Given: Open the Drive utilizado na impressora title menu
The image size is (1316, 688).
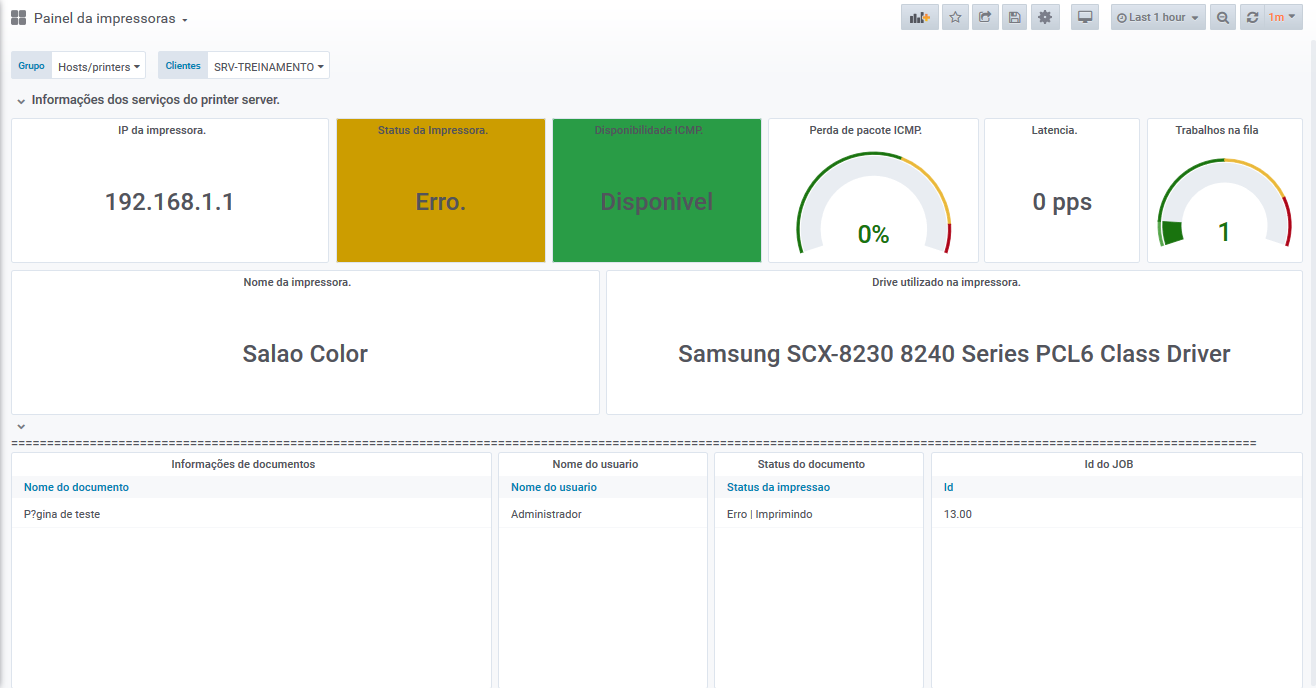Looking at the screenshot, I should (946, 282).
